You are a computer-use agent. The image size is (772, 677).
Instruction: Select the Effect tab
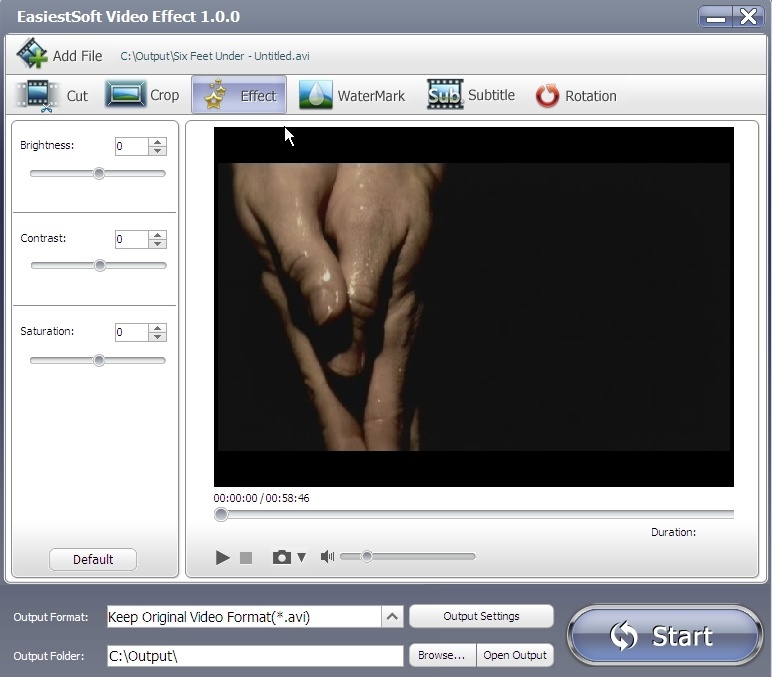[x=239, y=95]
